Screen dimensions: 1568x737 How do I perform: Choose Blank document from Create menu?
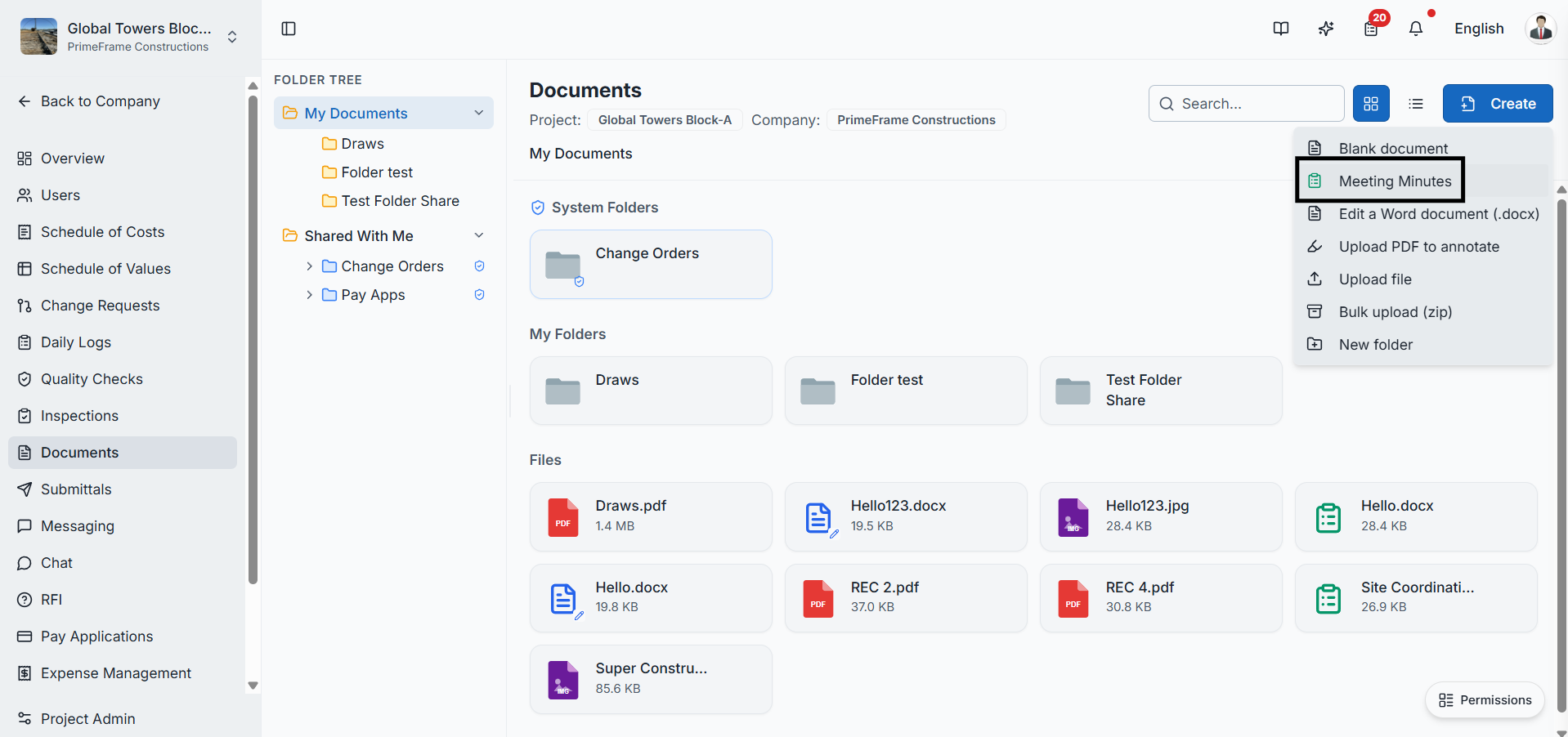point(1422,148)
